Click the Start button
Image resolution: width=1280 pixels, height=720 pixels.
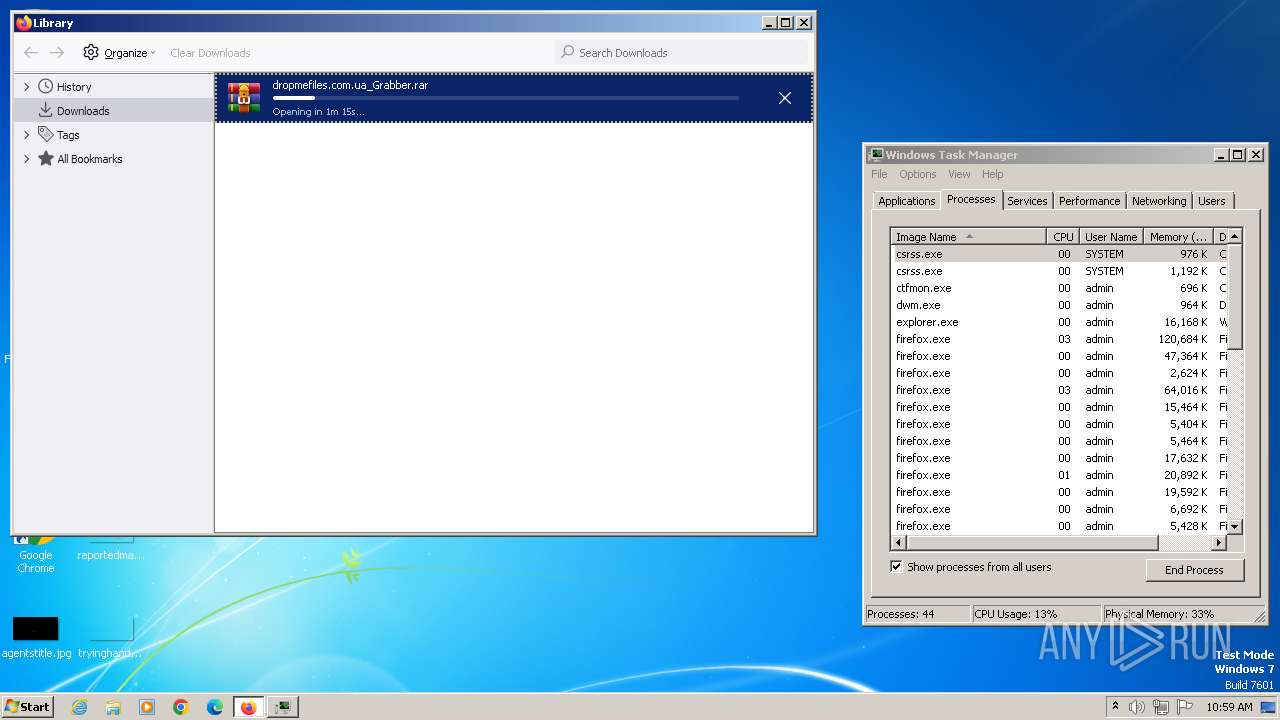[27, 707]
